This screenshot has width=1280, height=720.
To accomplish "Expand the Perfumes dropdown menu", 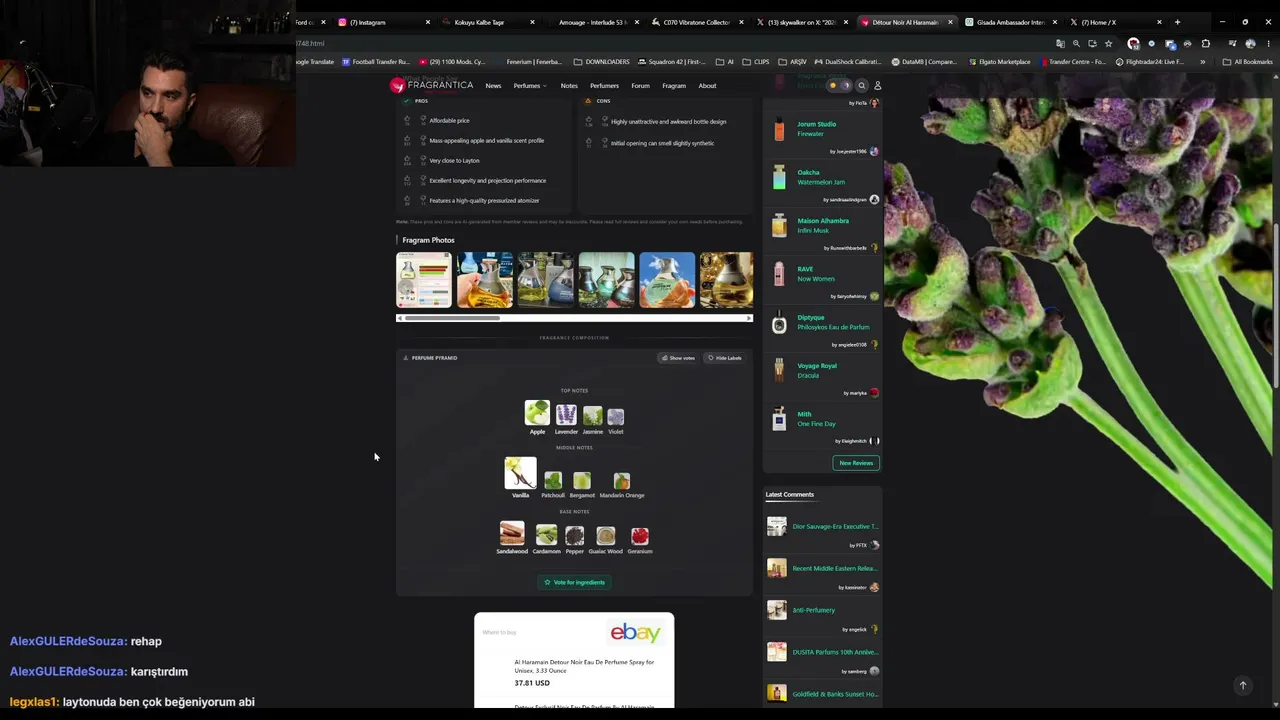I will click(530, 86).
